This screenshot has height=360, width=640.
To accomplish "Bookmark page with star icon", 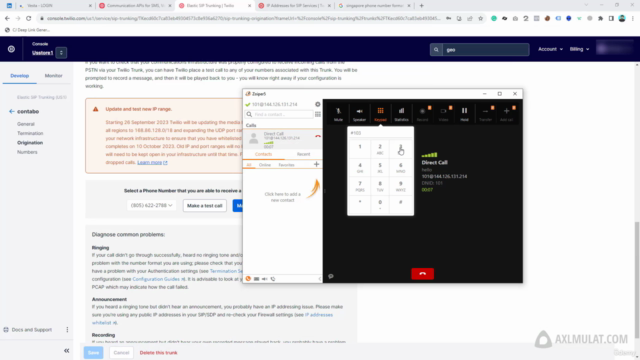I will coord(480,18).
